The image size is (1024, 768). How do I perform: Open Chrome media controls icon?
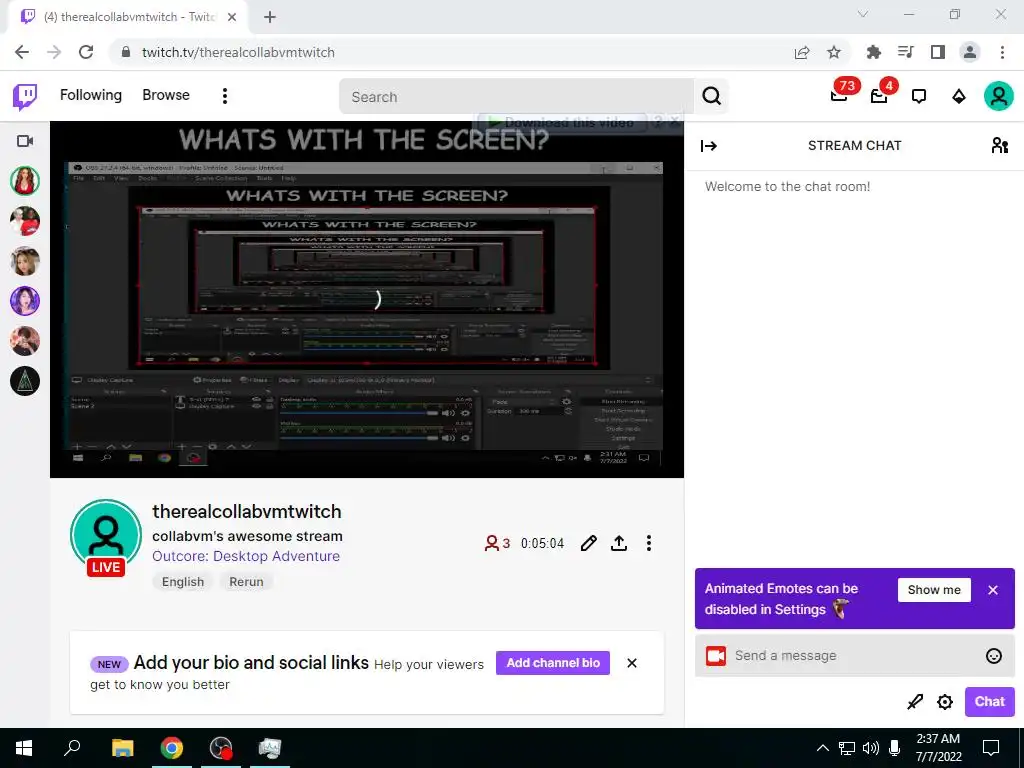(906, 52)
